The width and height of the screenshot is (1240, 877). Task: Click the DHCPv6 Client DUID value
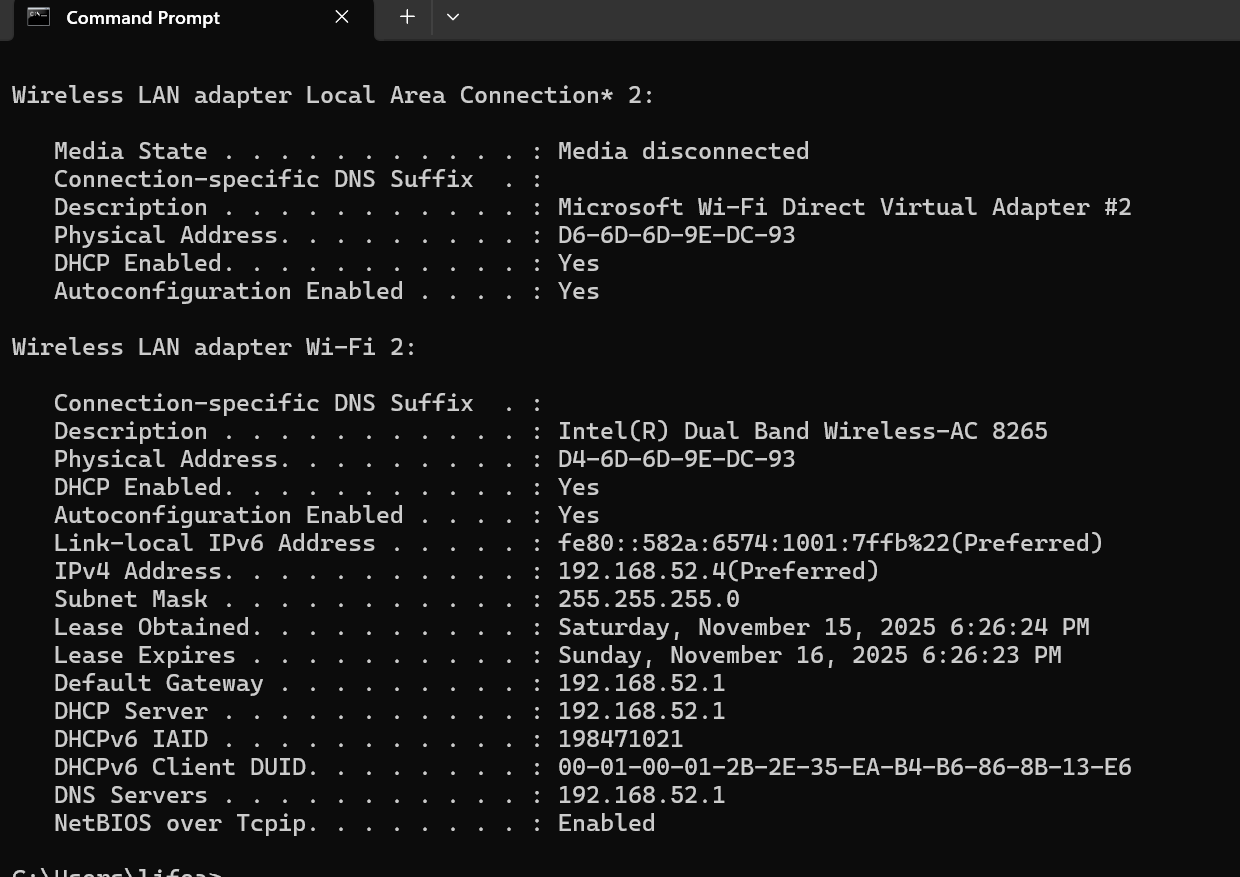(x=844, y=767)
